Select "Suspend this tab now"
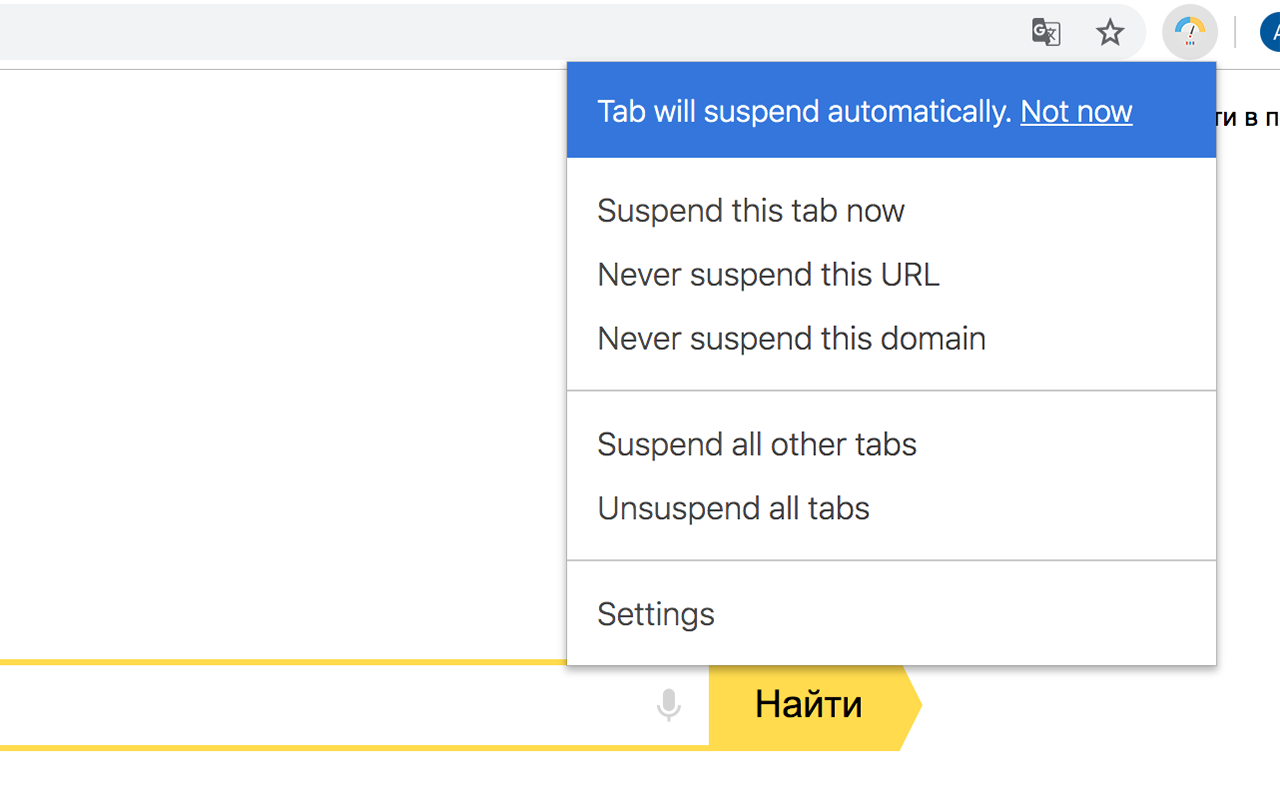Viewport: 1280px width, 800px height. point(751,210)
